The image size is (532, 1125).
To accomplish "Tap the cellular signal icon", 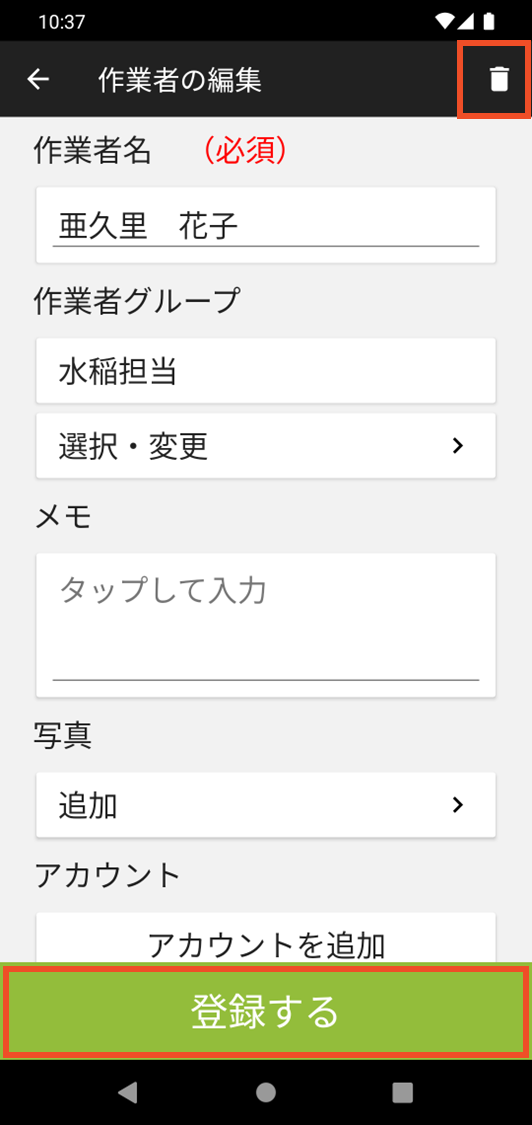I will tap(466, 22).
